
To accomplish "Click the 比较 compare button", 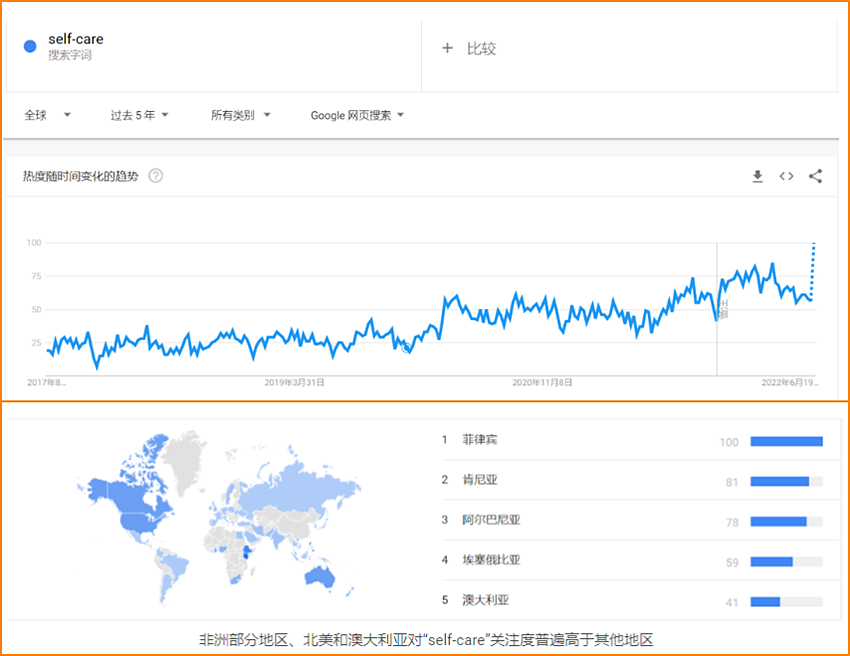I will click(481, 48).
